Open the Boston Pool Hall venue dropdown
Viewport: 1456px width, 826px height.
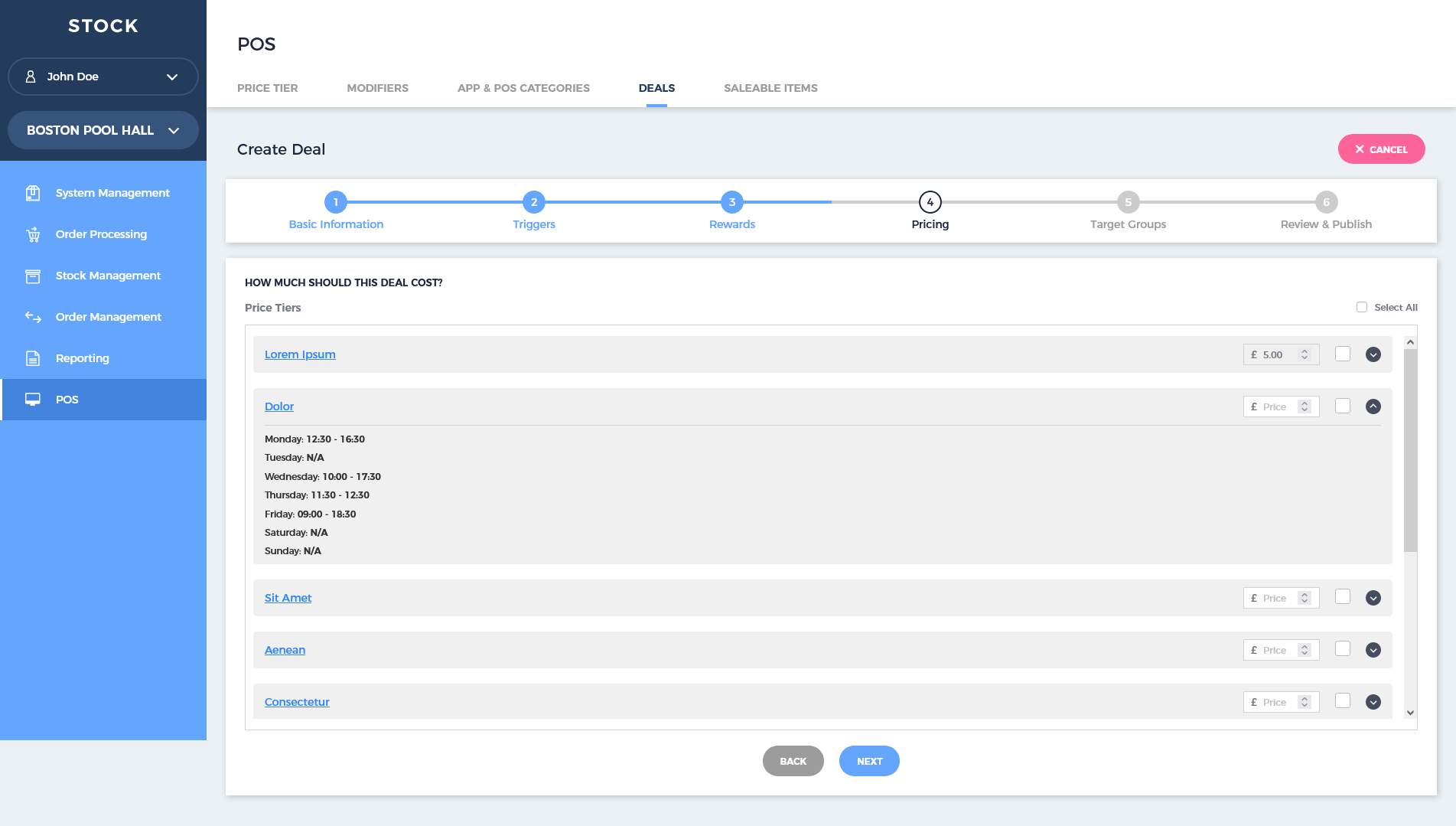103,130
